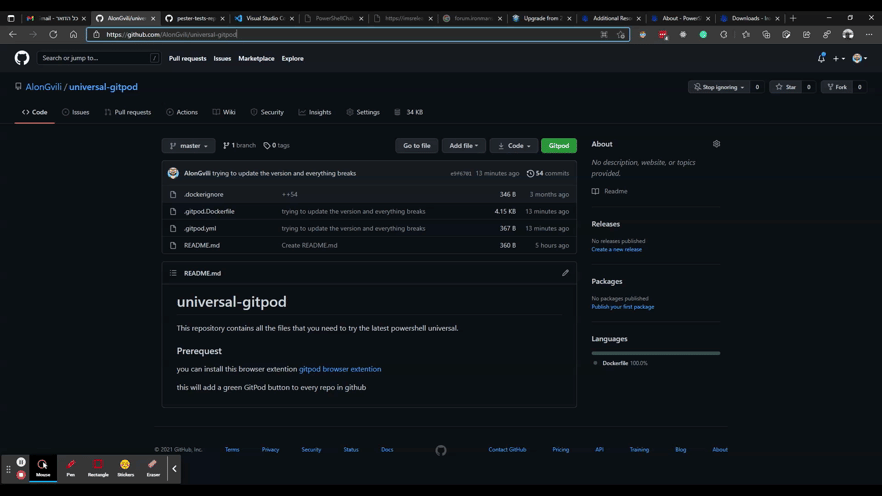Open the .gitpod.Dockerfile file

[209, 211]
